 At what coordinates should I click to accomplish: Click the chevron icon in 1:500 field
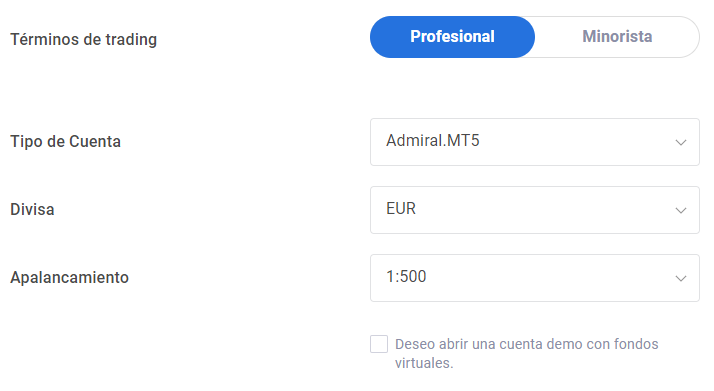click(681, 278)
